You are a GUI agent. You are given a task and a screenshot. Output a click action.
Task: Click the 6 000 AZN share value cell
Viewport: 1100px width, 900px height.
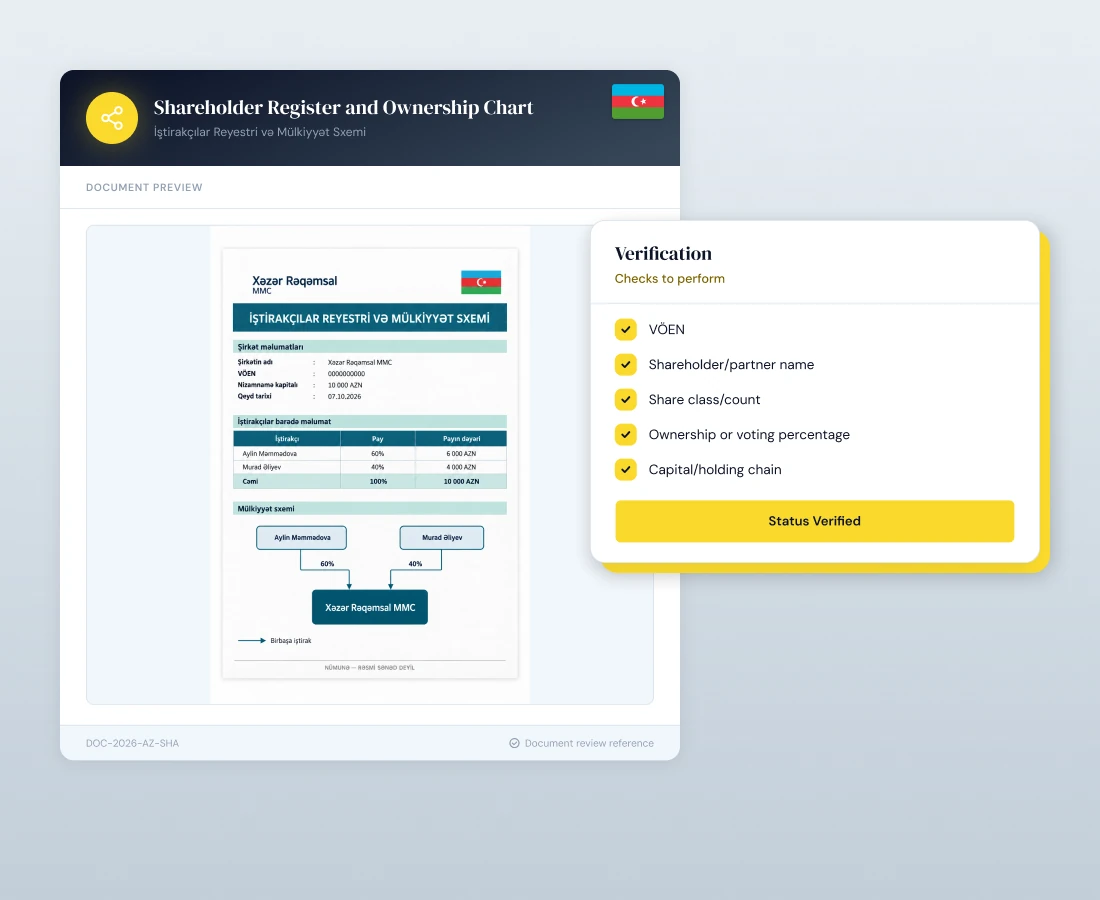point(461,454)
